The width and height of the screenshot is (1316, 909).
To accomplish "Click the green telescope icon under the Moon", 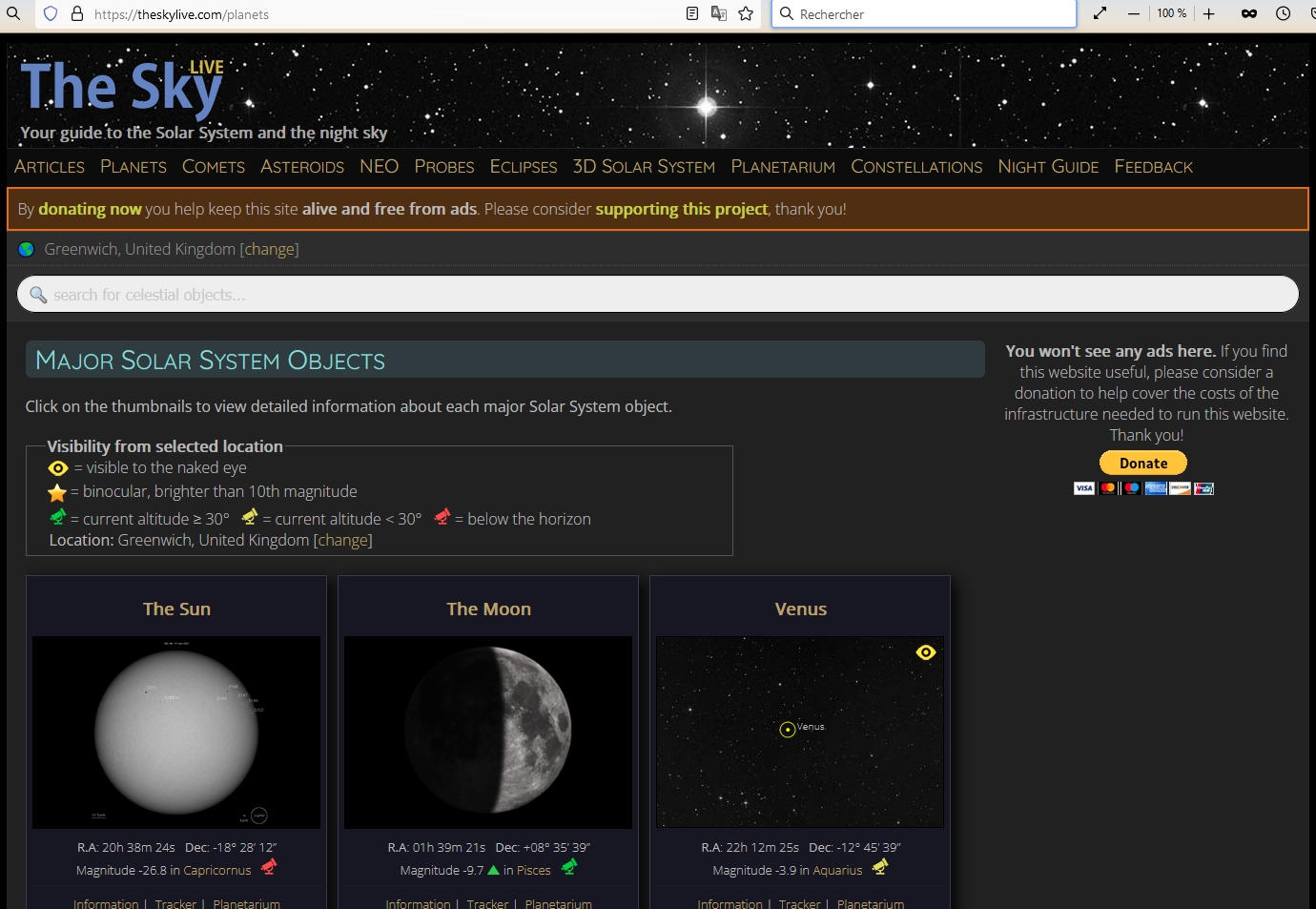I will tap(569, 867).
